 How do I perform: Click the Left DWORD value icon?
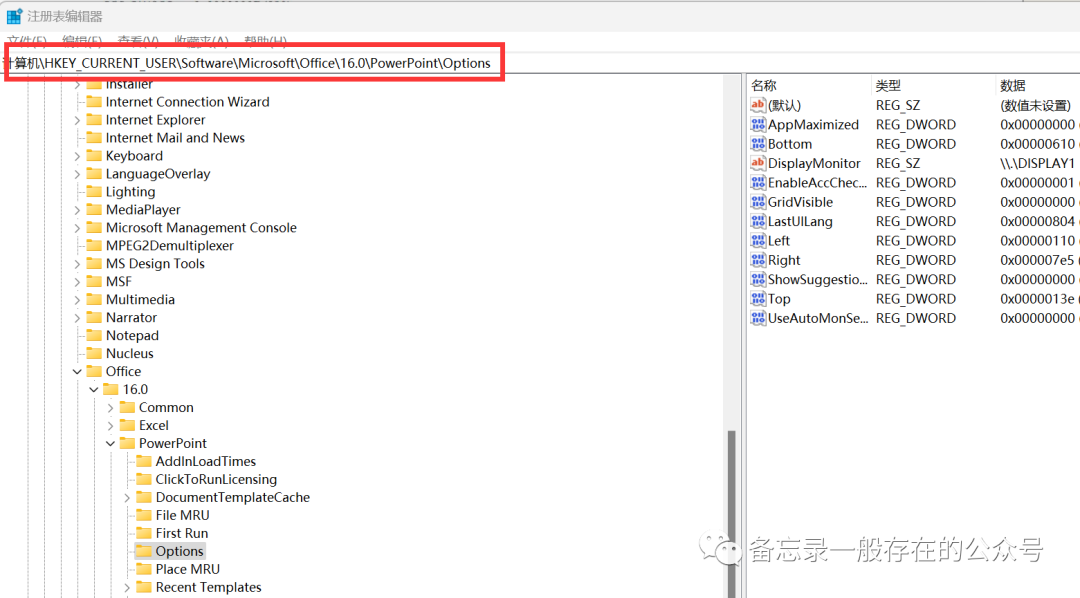(x=758, y=240)
